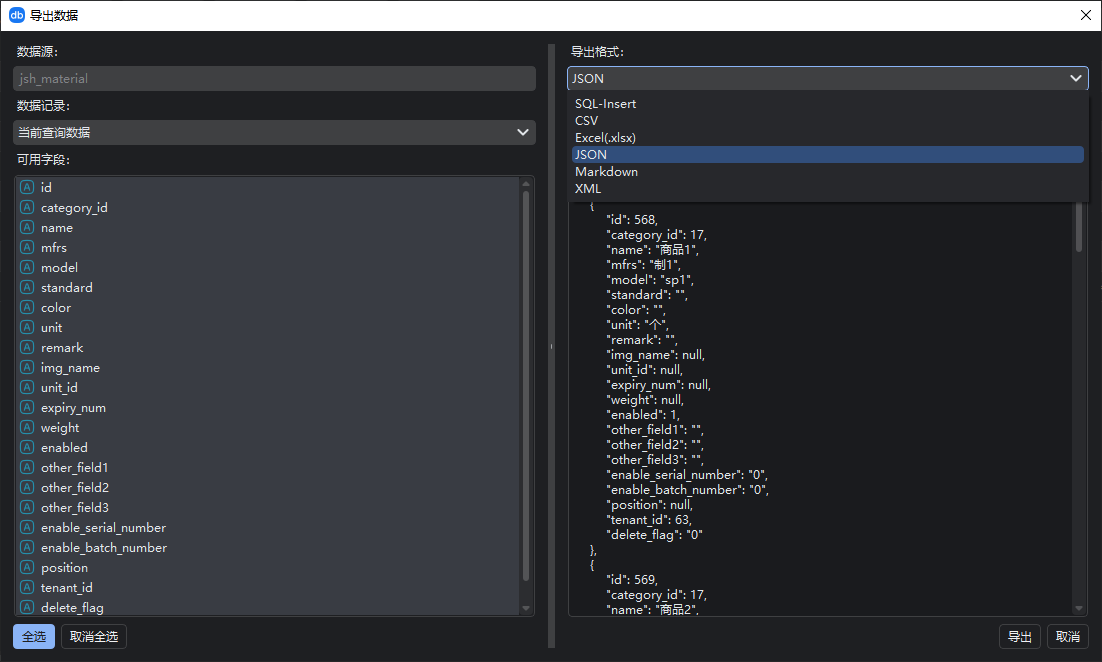The image size is (1102, 662).
Task: Choose Excel(.xlsx) export format
Action: click(827, 138)
